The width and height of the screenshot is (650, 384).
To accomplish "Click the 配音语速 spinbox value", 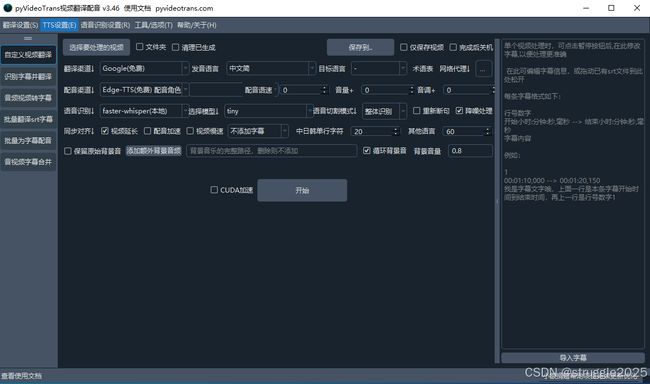I will [303, 90].
